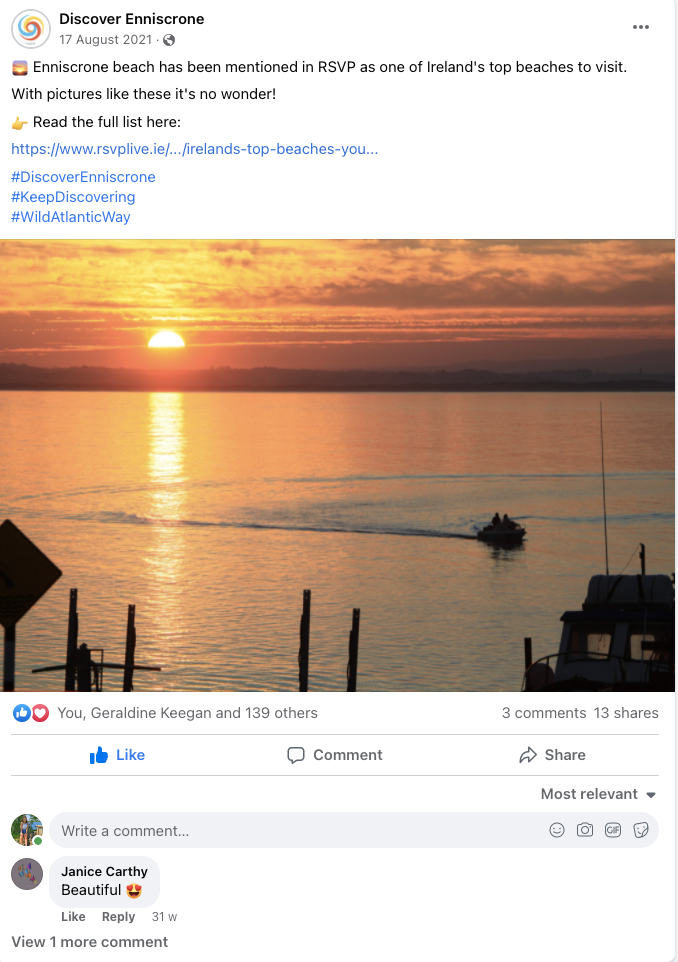The image size is (678, 962).
Task: Click the GIF icon in comment box
Action: [x=613, y=830]
